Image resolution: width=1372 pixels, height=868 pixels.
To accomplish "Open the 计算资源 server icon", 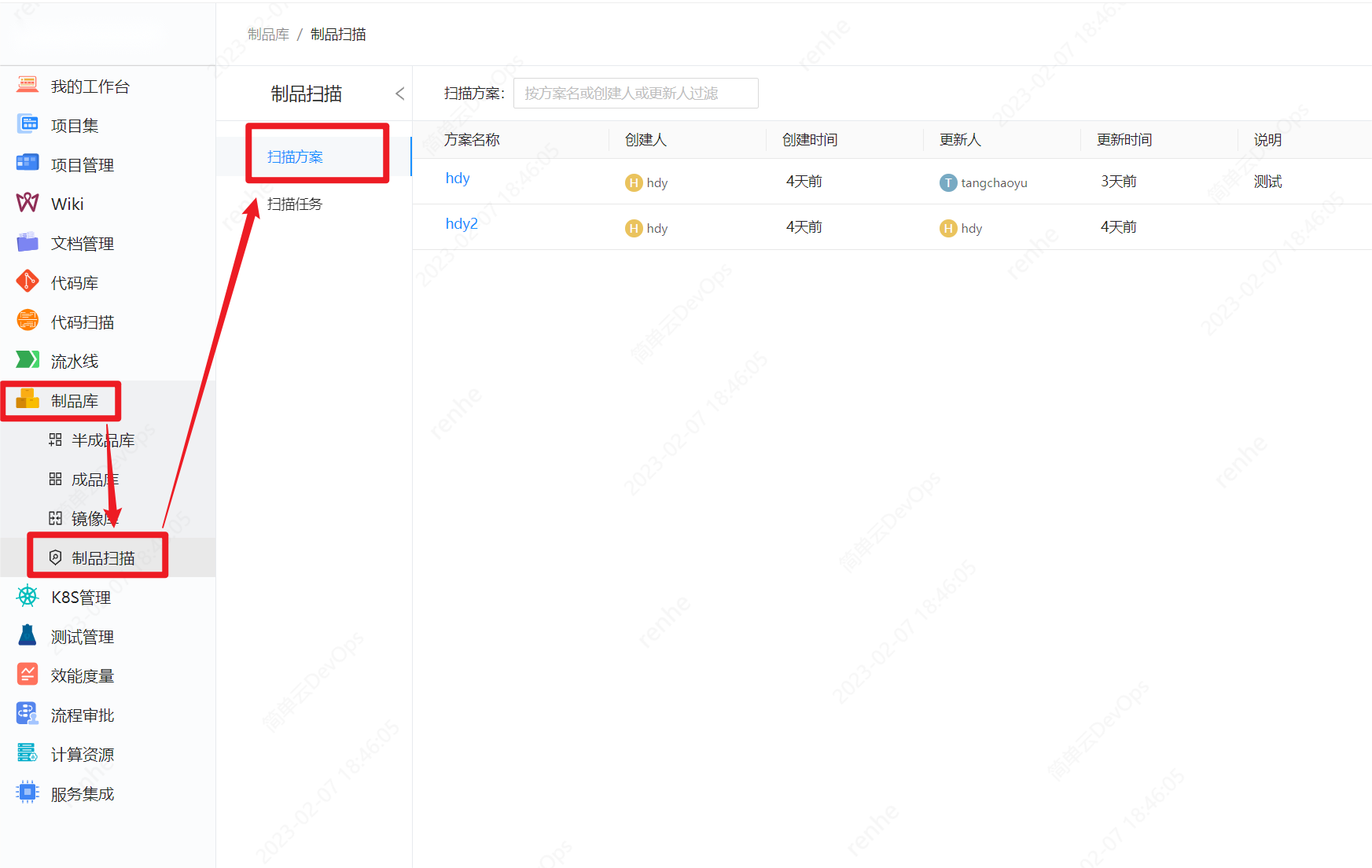I will pyautogui.click(x=28, y=753).
